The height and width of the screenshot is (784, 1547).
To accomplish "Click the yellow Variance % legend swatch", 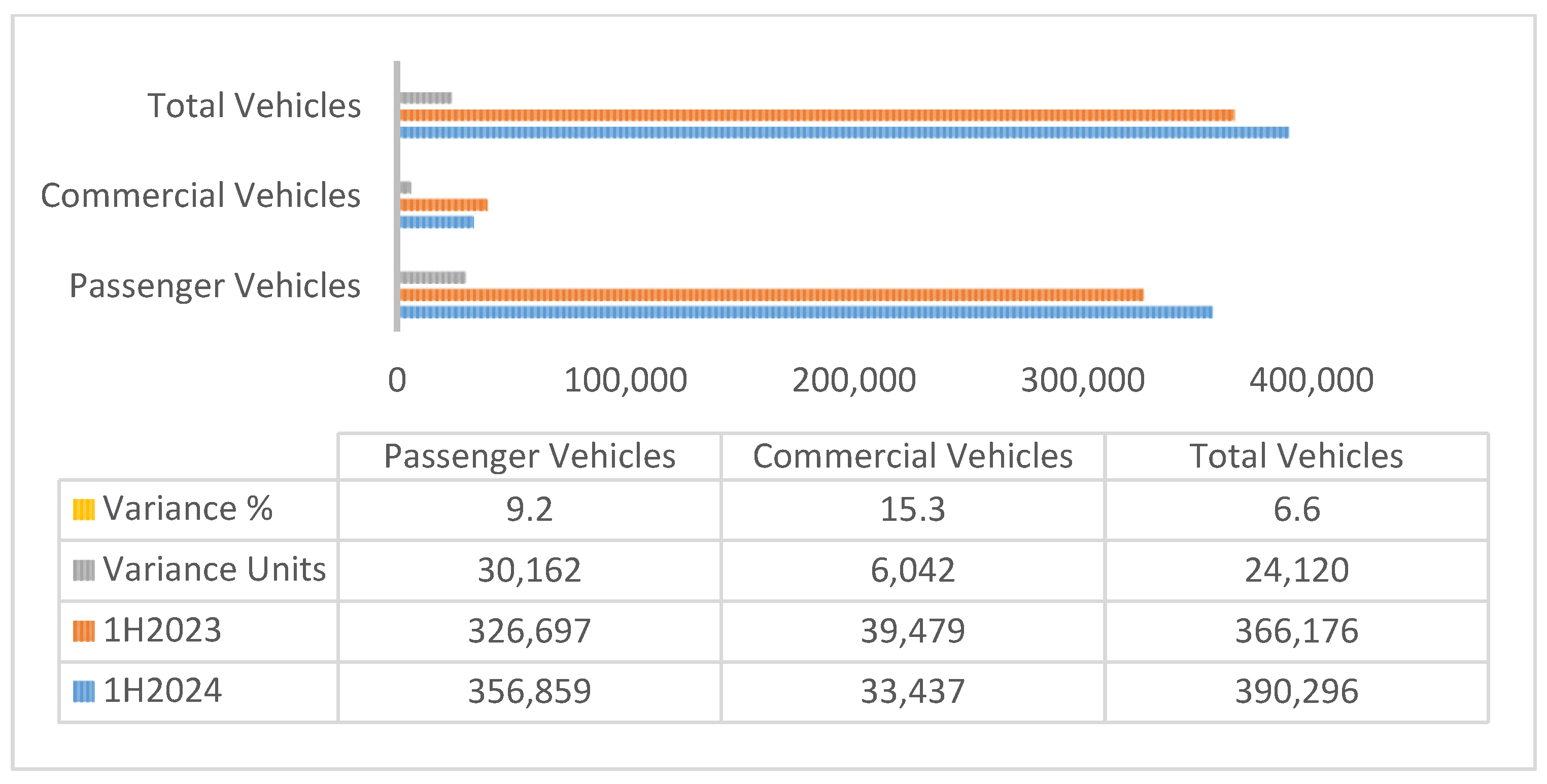I will coord(84,510).
